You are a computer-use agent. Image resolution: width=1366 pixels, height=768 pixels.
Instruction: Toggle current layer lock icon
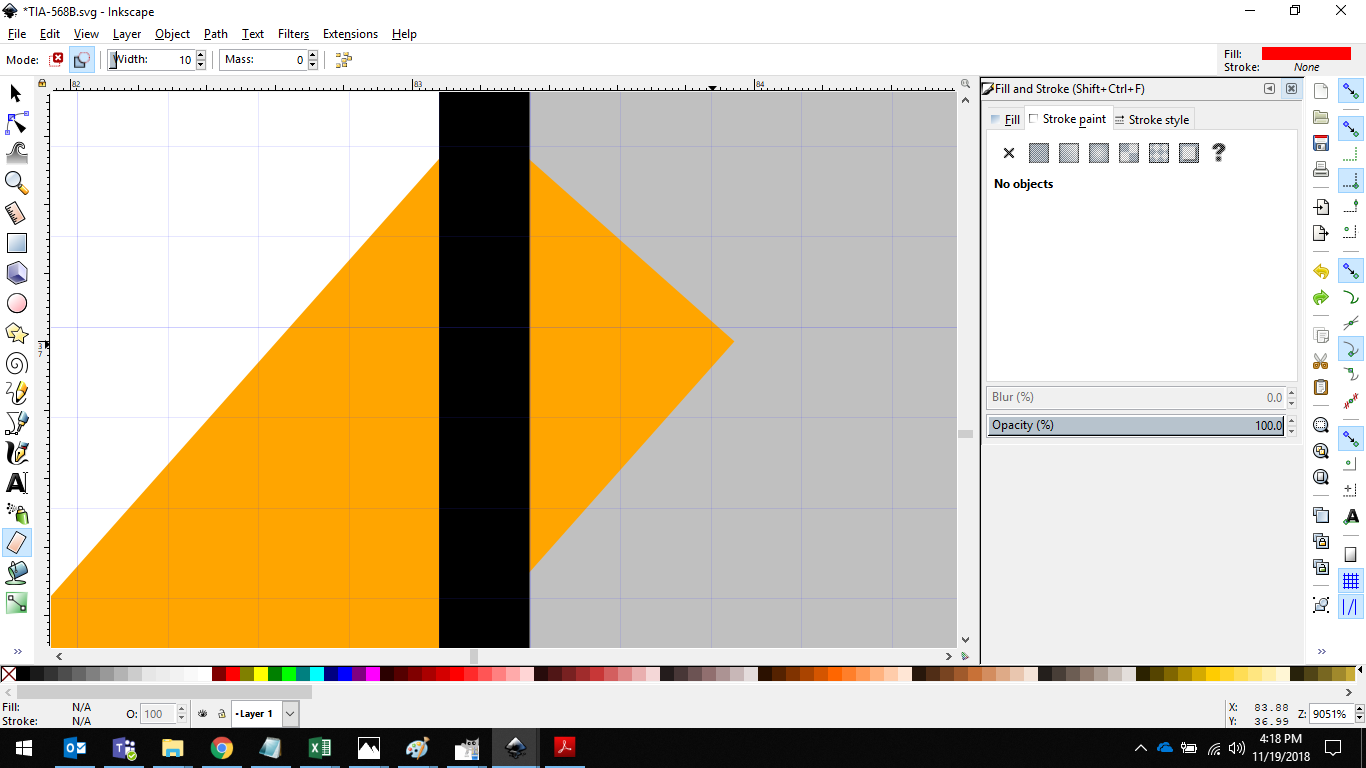220,714
